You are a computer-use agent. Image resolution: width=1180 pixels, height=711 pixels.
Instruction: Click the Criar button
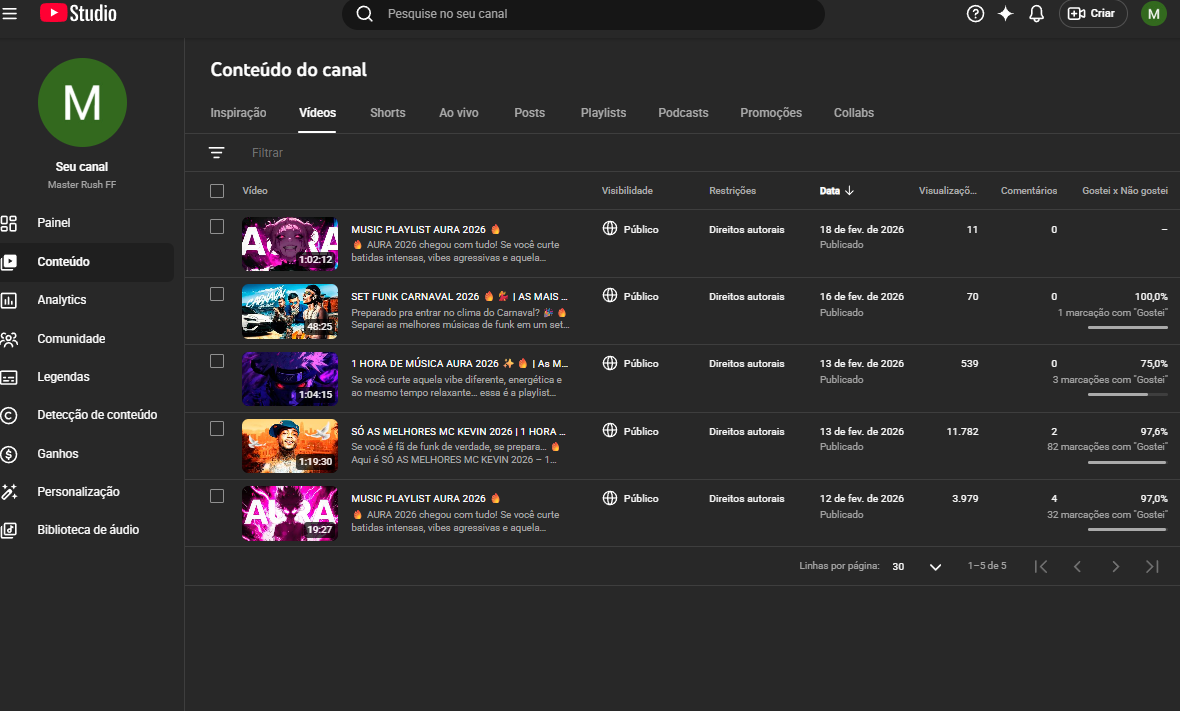pos(1092,14)
